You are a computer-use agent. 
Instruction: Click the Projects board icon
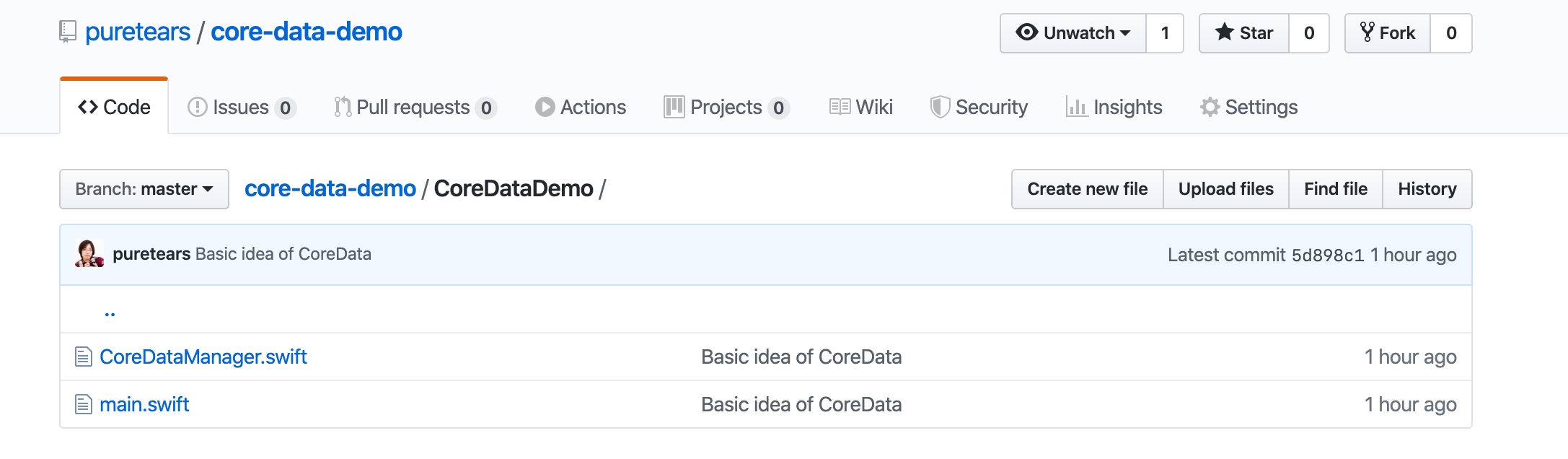[x=674, y=107]
